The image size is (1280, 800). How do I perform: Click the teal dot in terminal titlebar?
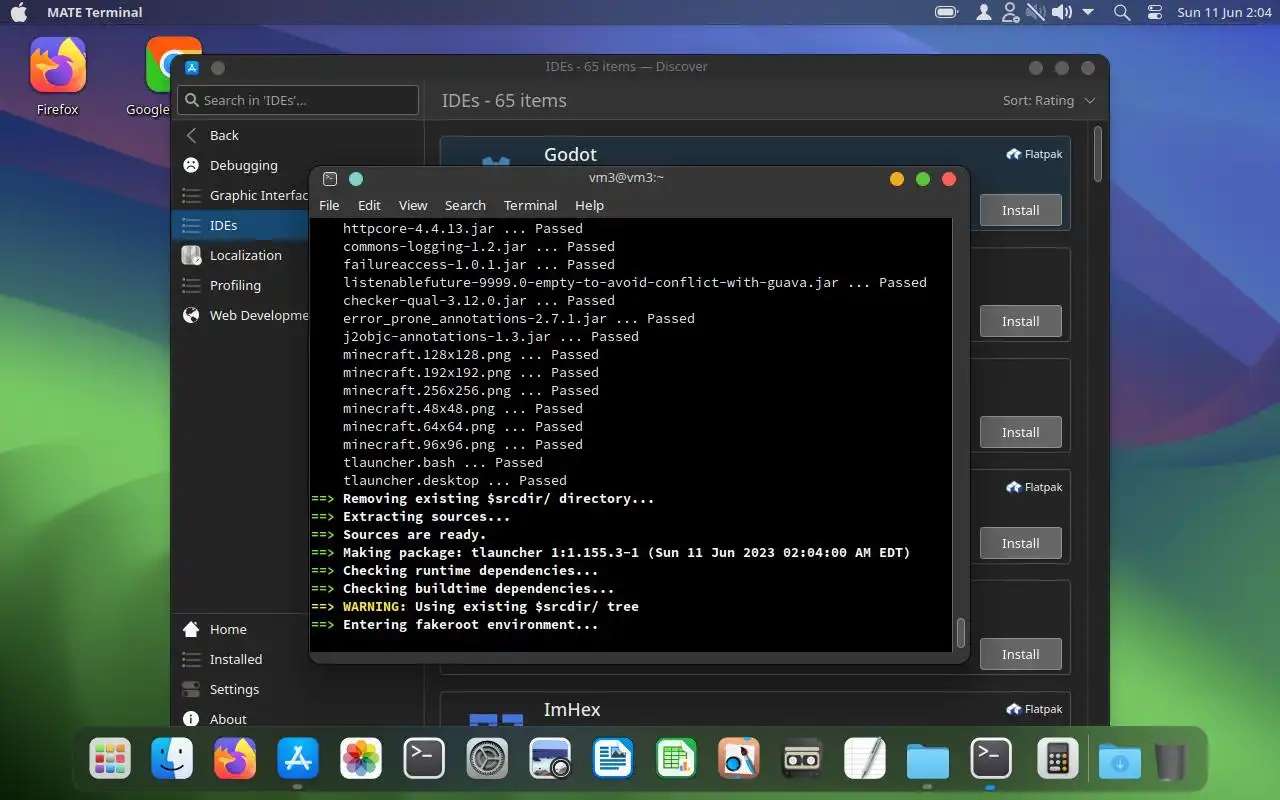pyautogui.click(x=356, y=179)
